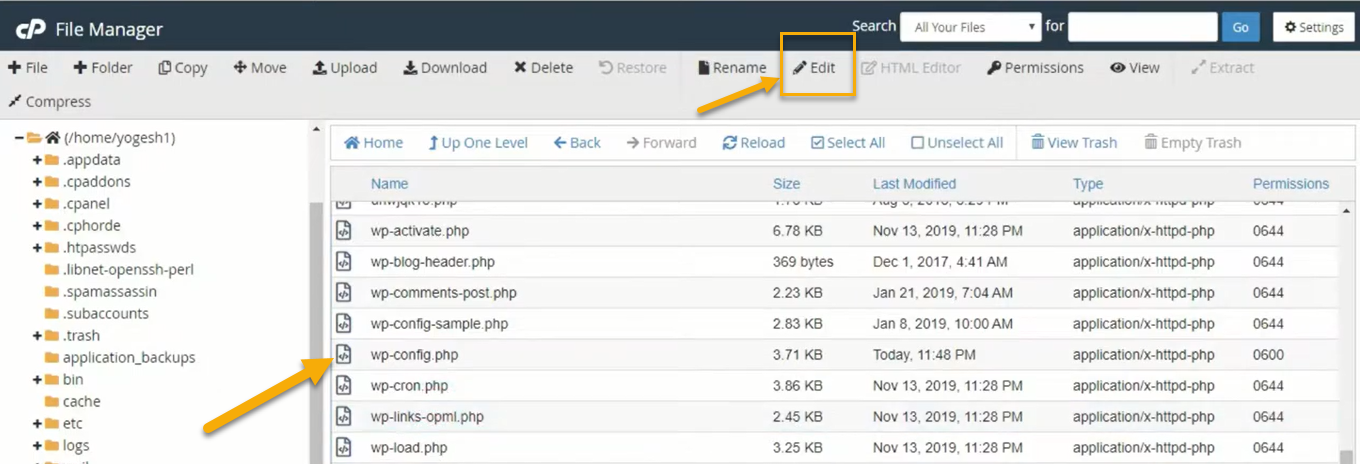Click the Rename toolbar button
This screenshot has height=464, width=1360.
pyautogui.click(x=732, y=68)
